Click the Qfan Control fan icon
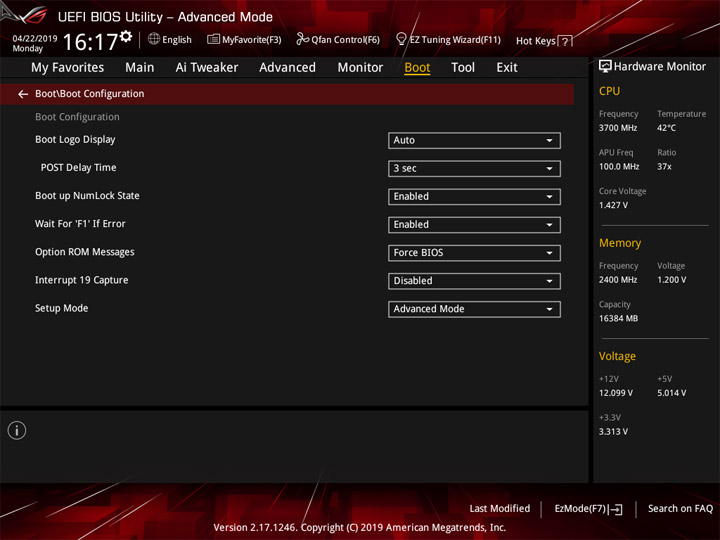This screenshot has width=720, height=540. coord(302,39)
